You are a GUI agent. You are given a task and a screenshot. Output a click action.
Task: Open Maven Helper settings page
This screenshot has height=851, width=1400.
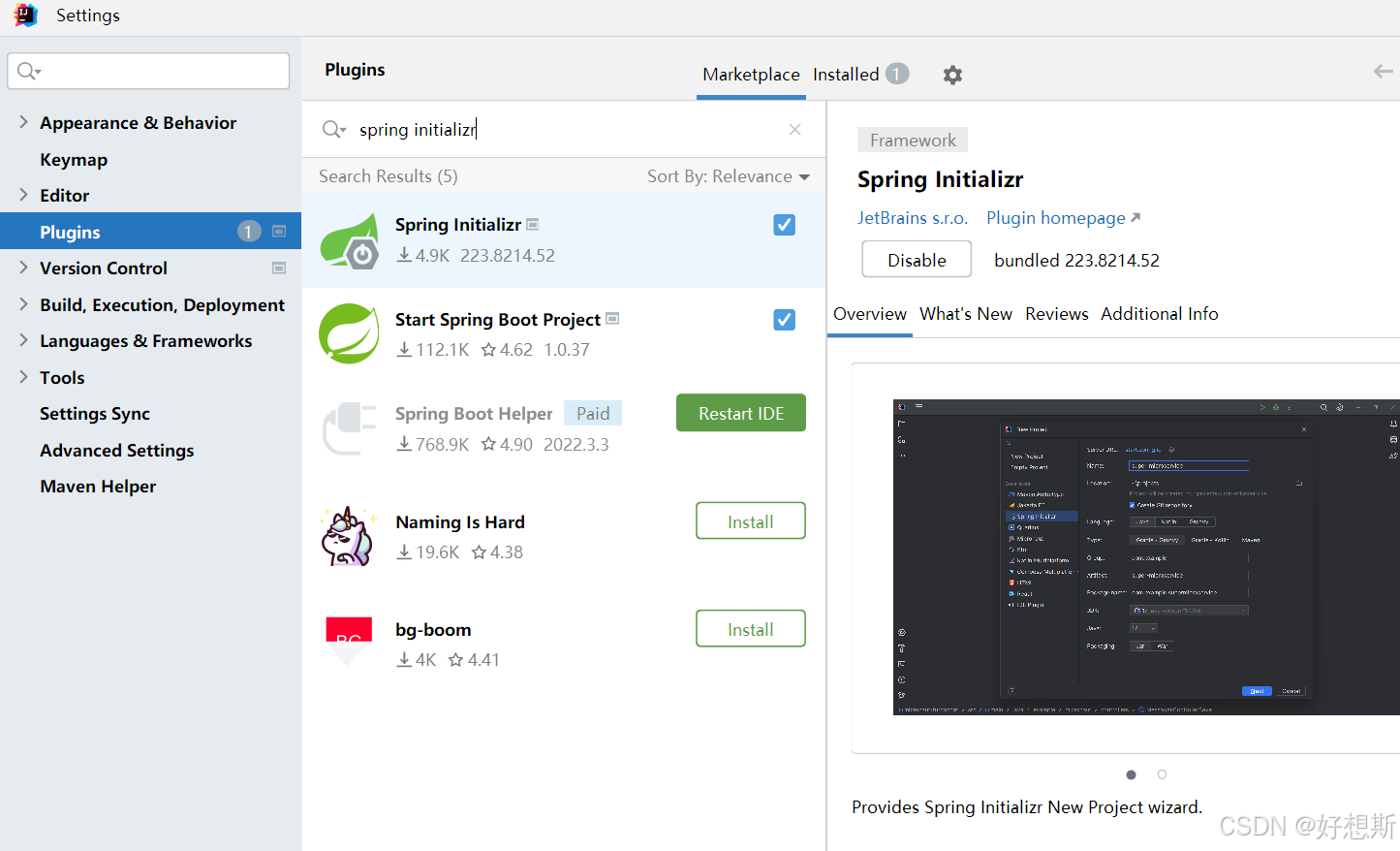[98, 486]
